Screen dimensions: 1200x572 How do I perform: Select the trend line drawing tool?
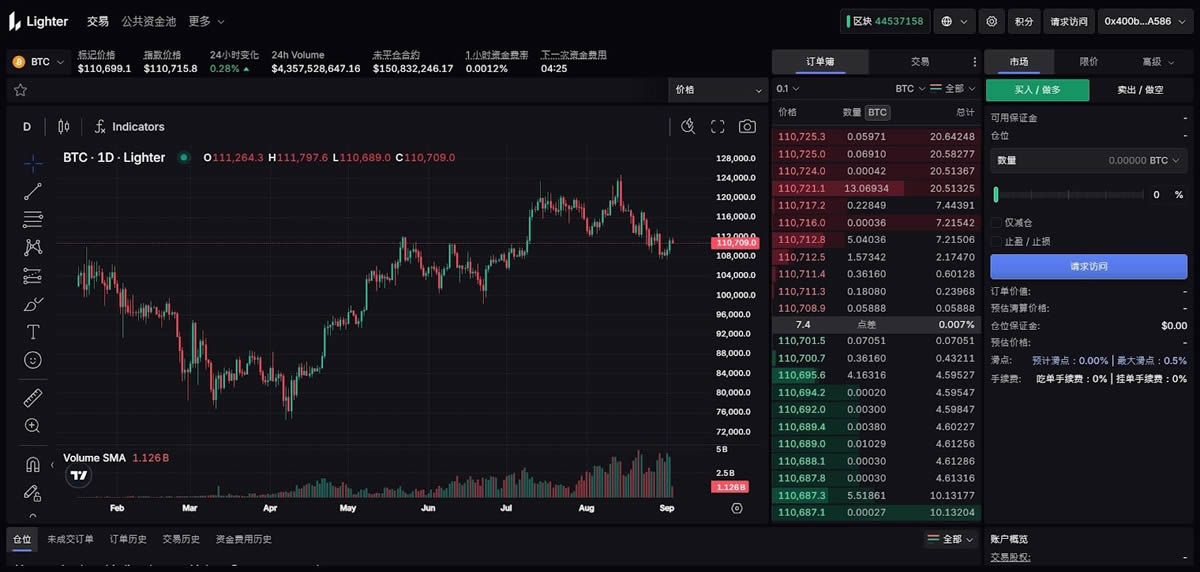pyautogui.click(x=32, y=191)
